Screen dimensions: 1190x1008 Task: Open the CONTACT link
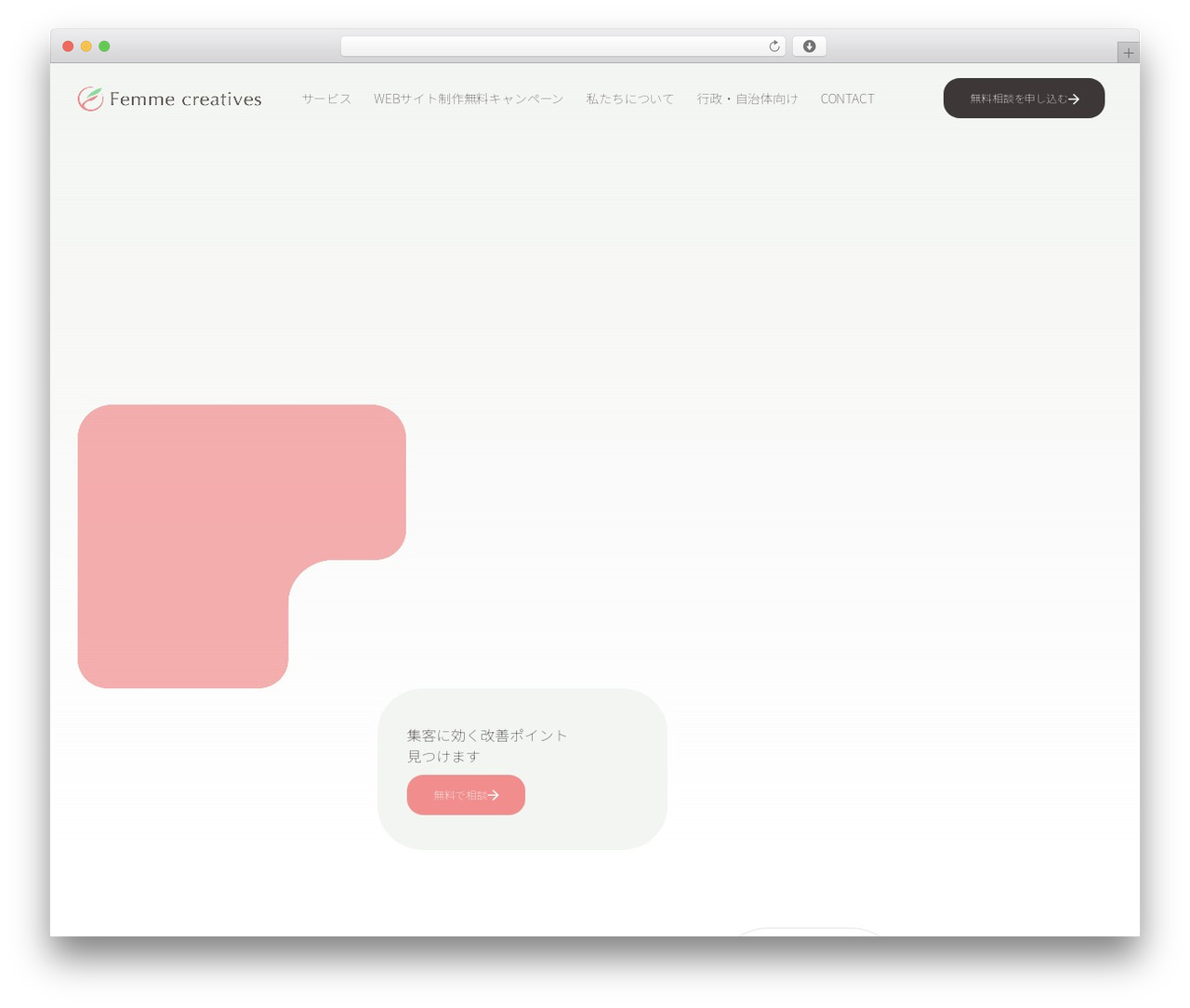click(x=847, y=99)
